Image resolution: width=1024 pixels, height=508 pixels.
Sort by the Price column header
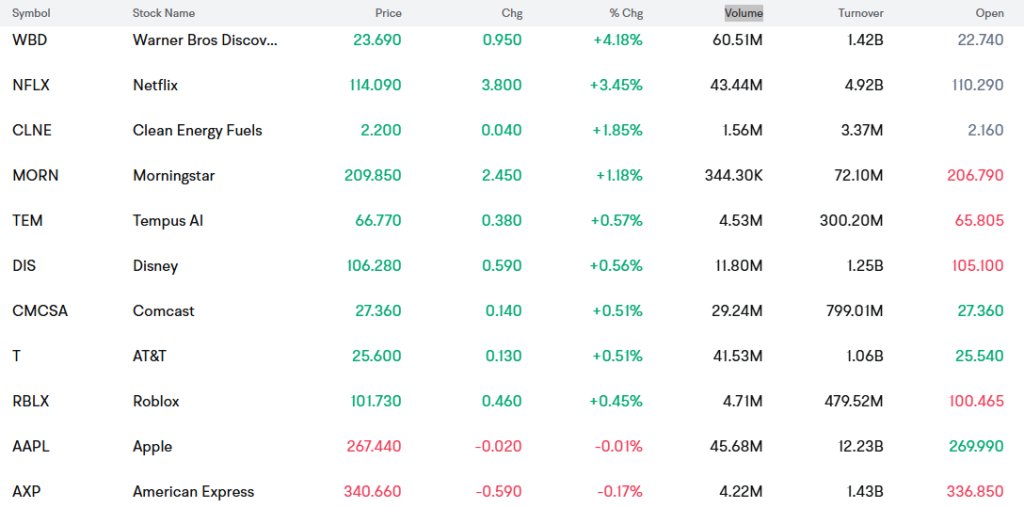[388, 13]
